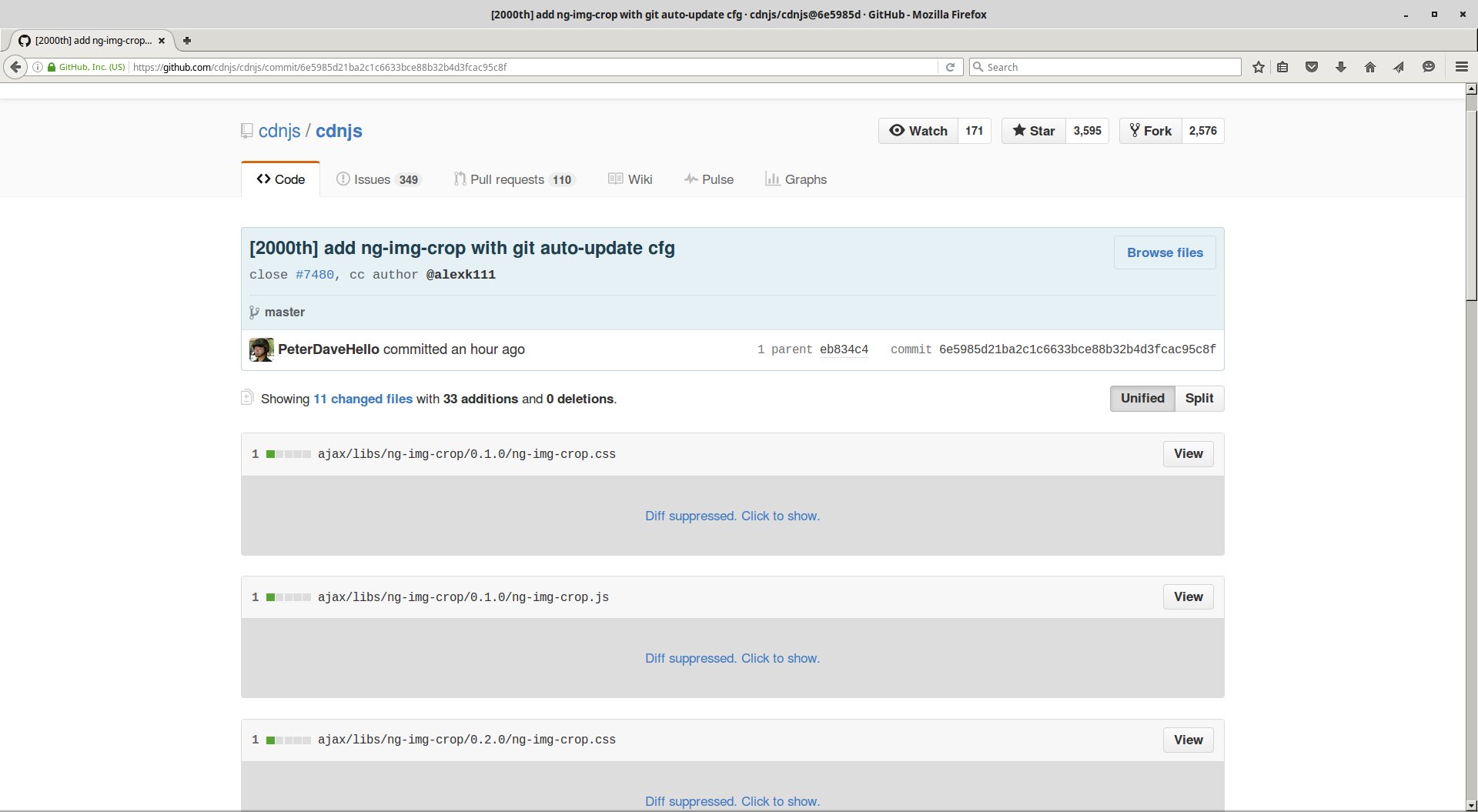1478x812 pixels.
Task: Open the Wiki tab
Action: 630,179
